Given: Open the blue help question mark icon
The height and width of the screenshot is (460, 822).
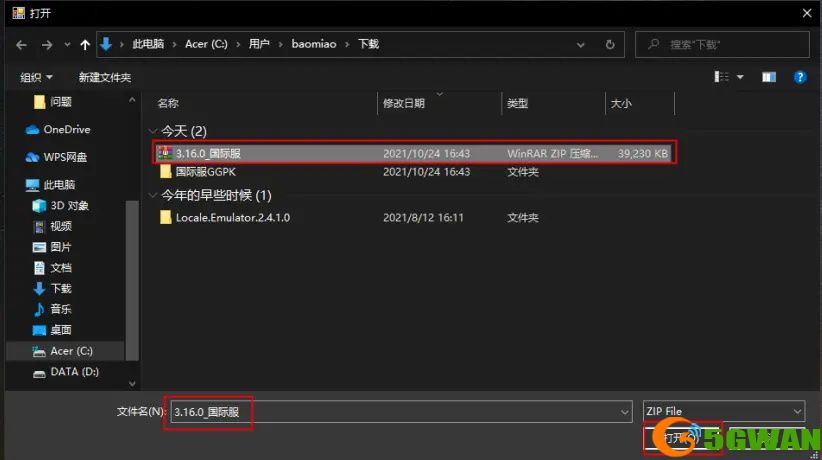Looking at the screenshot, I should pos(799,77).
